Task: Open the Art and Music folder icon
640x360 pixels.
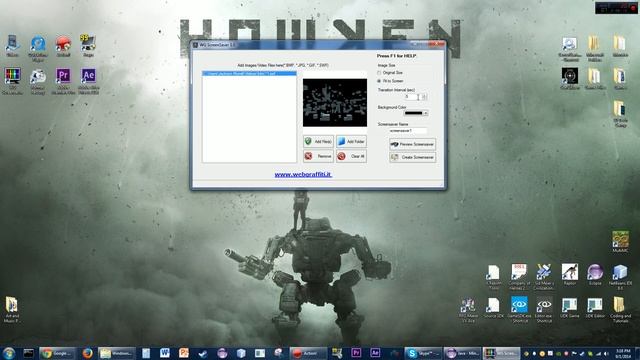Action: (12, 310)
